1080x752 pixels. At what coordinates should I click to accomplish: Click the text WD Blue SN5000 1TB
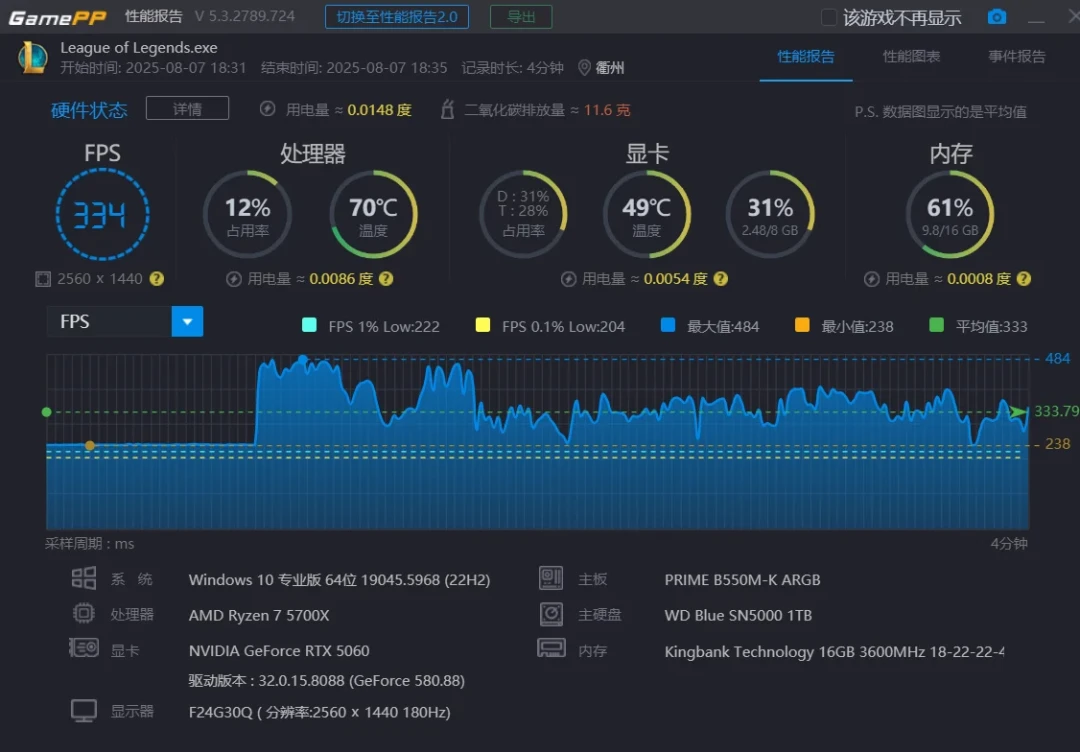pos(738,615)
